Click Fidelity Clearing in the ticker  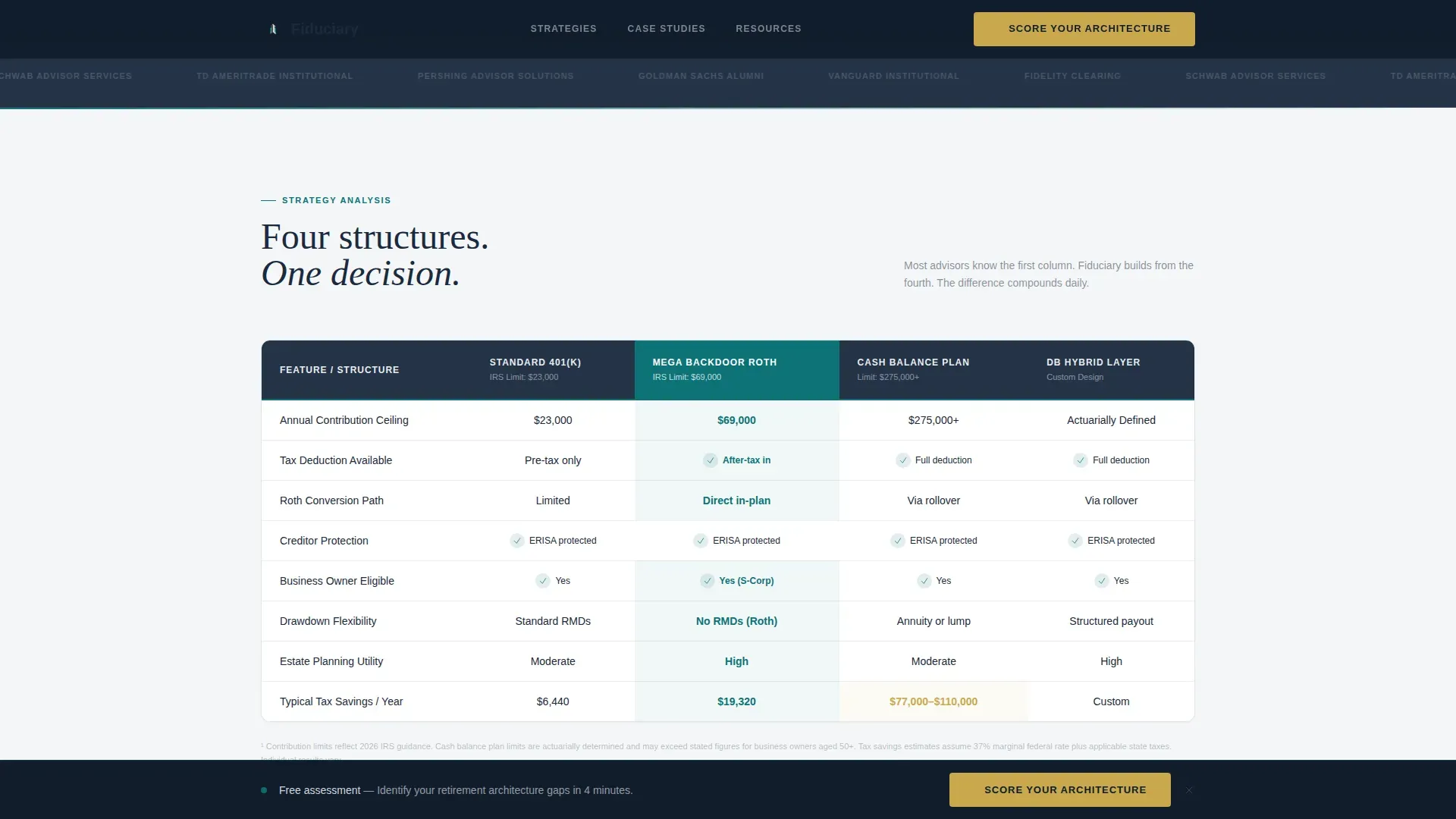pyautogui.click(x=1072, y=76)
